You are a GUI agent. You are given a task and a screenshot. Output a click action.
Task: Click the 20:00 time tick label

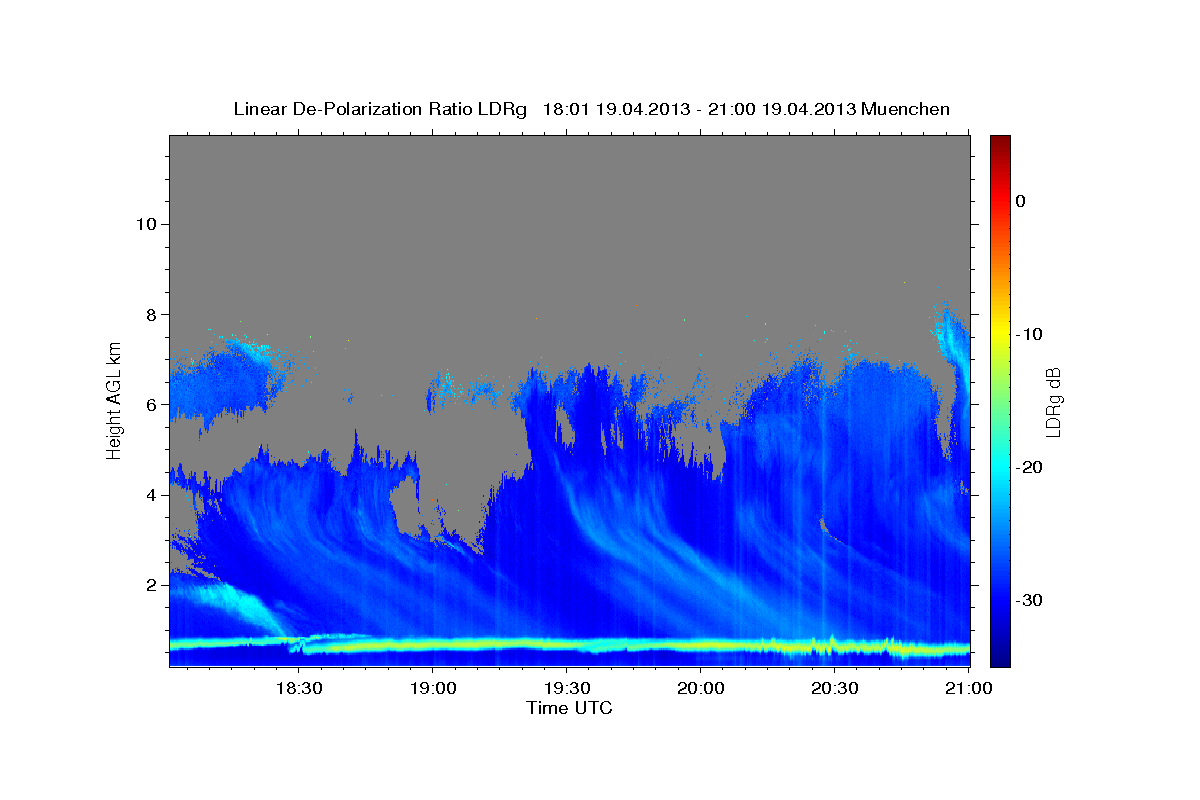701,689
